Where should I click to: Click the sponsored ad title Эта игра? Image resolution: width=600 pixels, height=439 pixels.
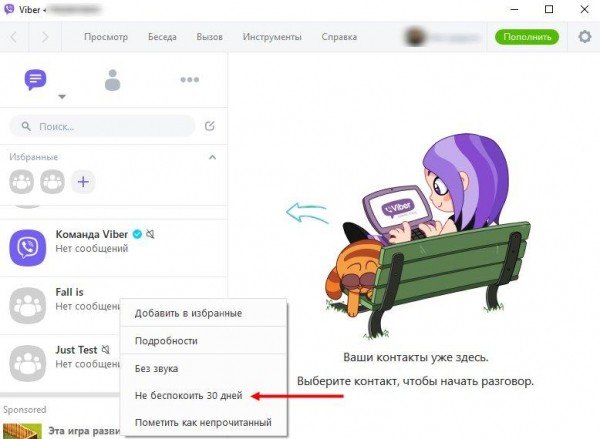84,431
